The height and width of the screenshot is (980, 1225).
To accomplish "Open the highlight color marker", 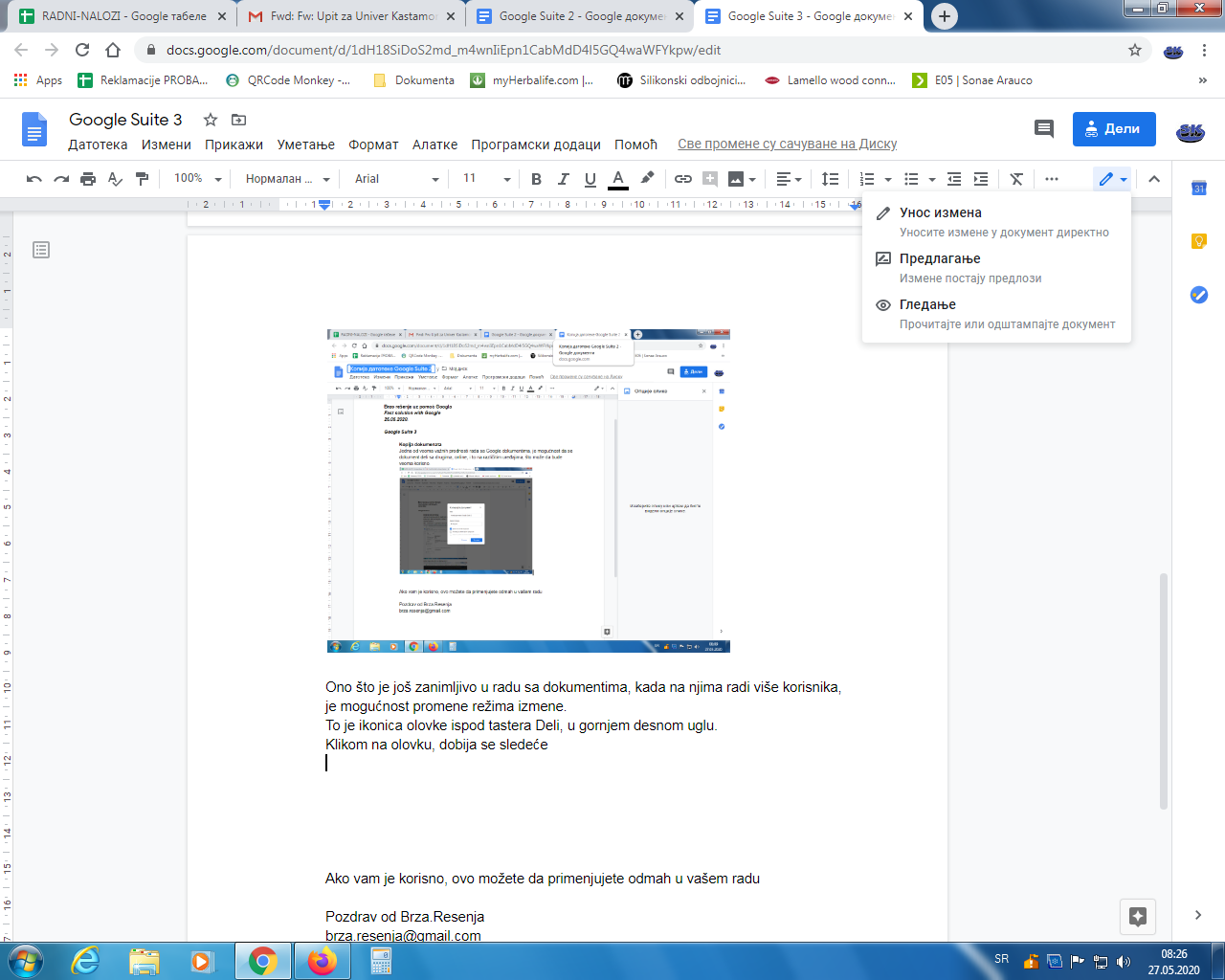I will (647, 179).
